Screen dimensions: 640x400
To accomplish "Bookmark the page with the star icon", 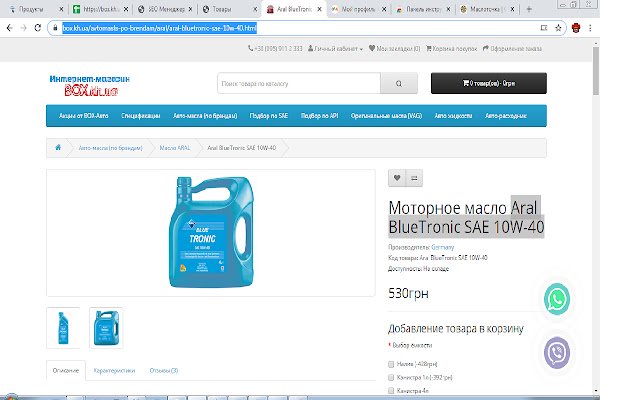I will pos(558,28).
